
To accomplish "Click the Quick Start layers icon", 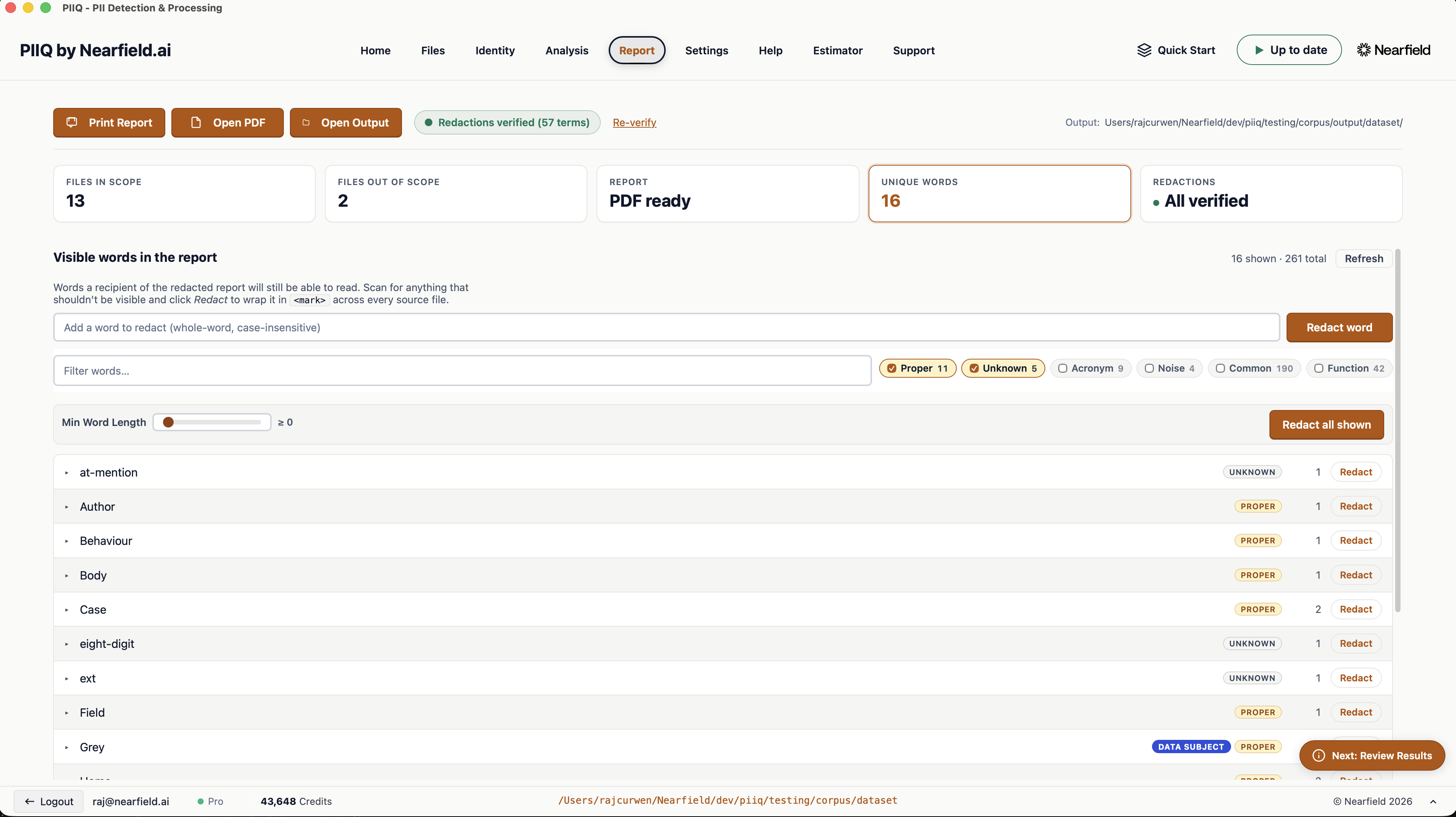I will pyautogui.click(x=1144, y=50).
